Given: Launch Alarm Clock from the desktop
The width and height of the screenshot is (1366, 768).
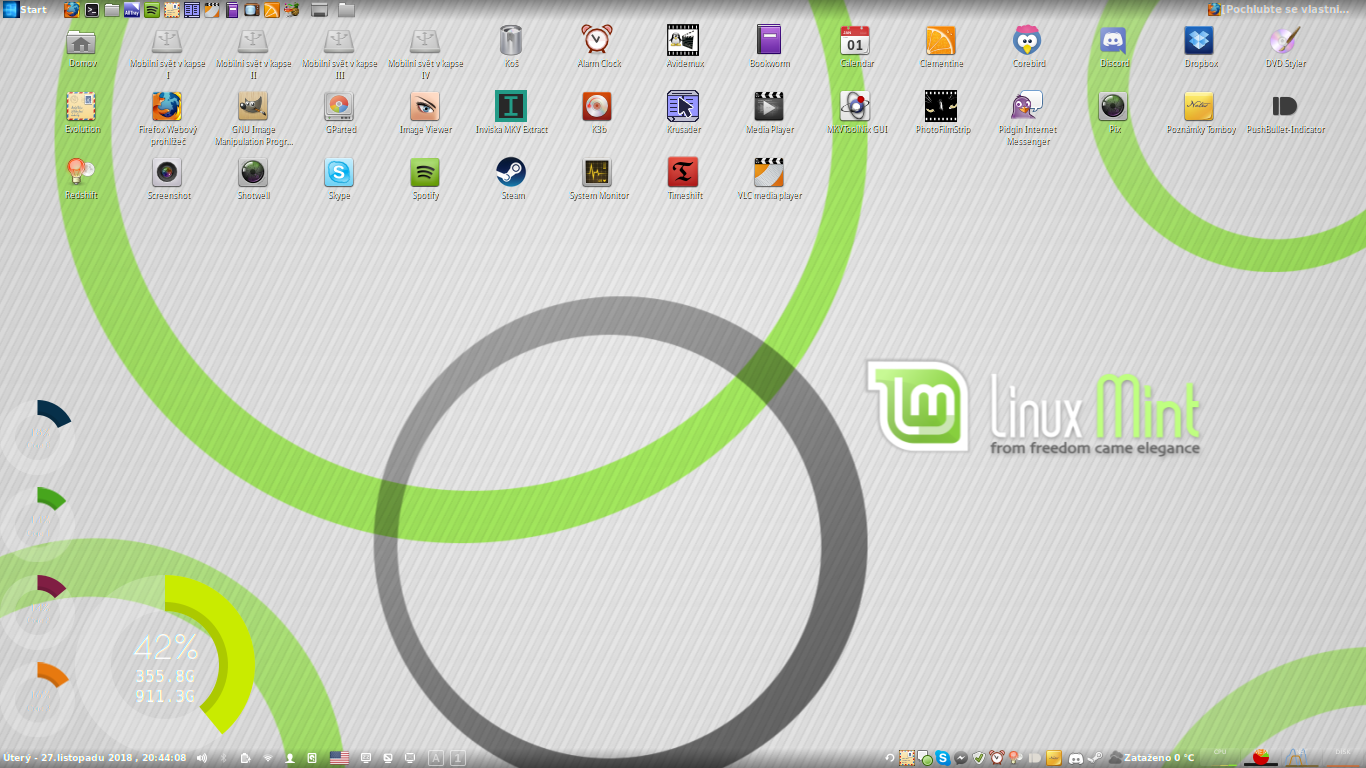Looking at the screenshot, I should 598,48.
